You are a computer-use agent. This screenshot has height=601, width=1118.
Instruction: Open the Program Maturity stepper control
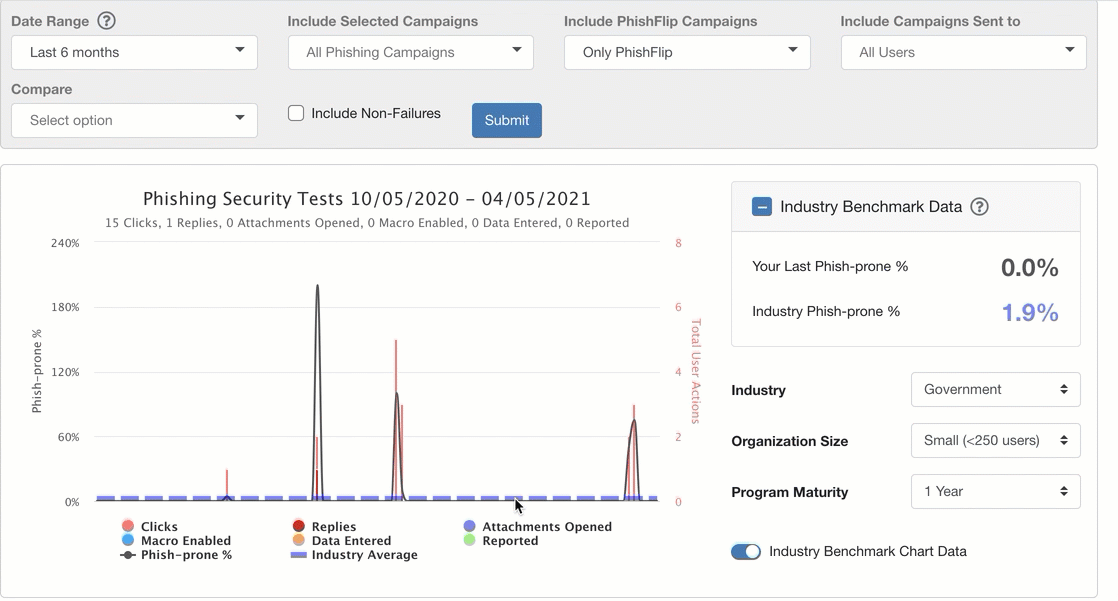point(995,491)
